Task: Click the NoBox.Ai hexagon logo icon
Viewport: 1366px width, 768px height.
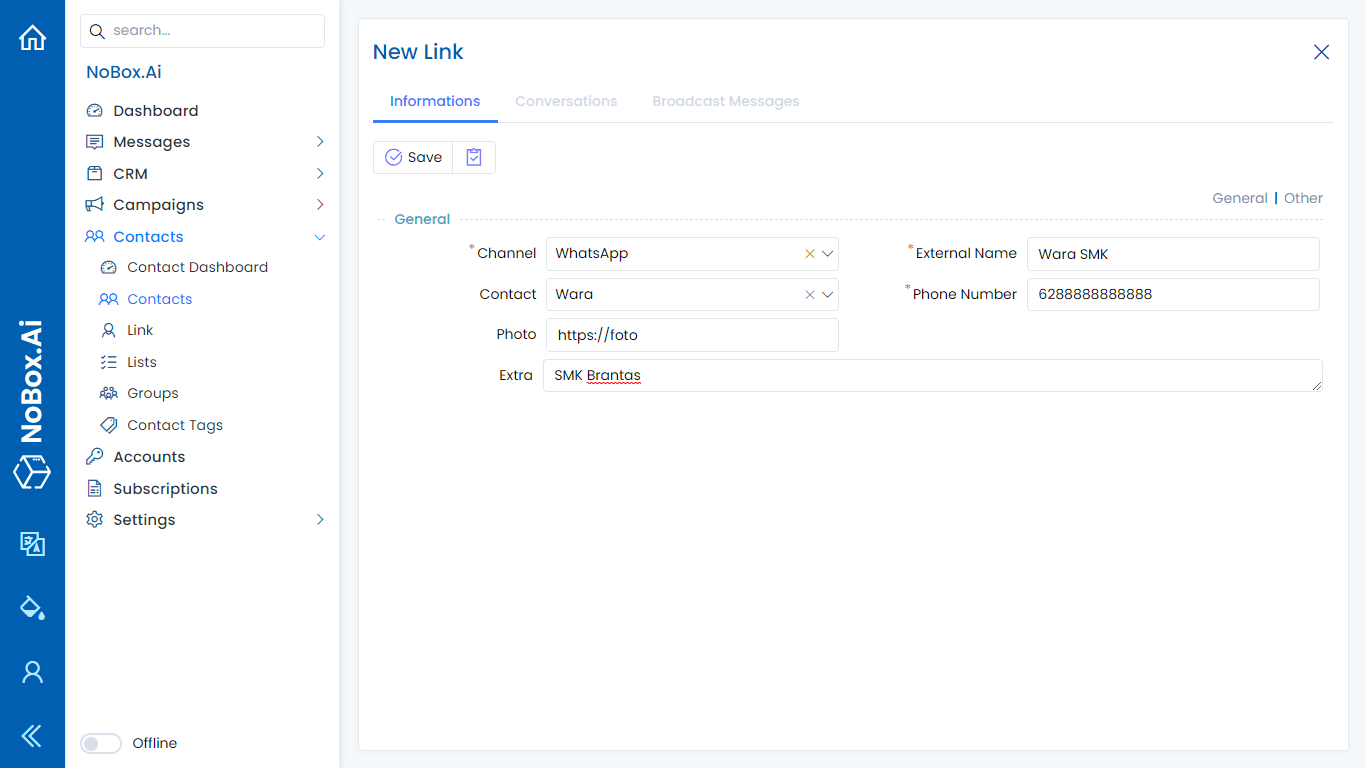Action: 32,473
